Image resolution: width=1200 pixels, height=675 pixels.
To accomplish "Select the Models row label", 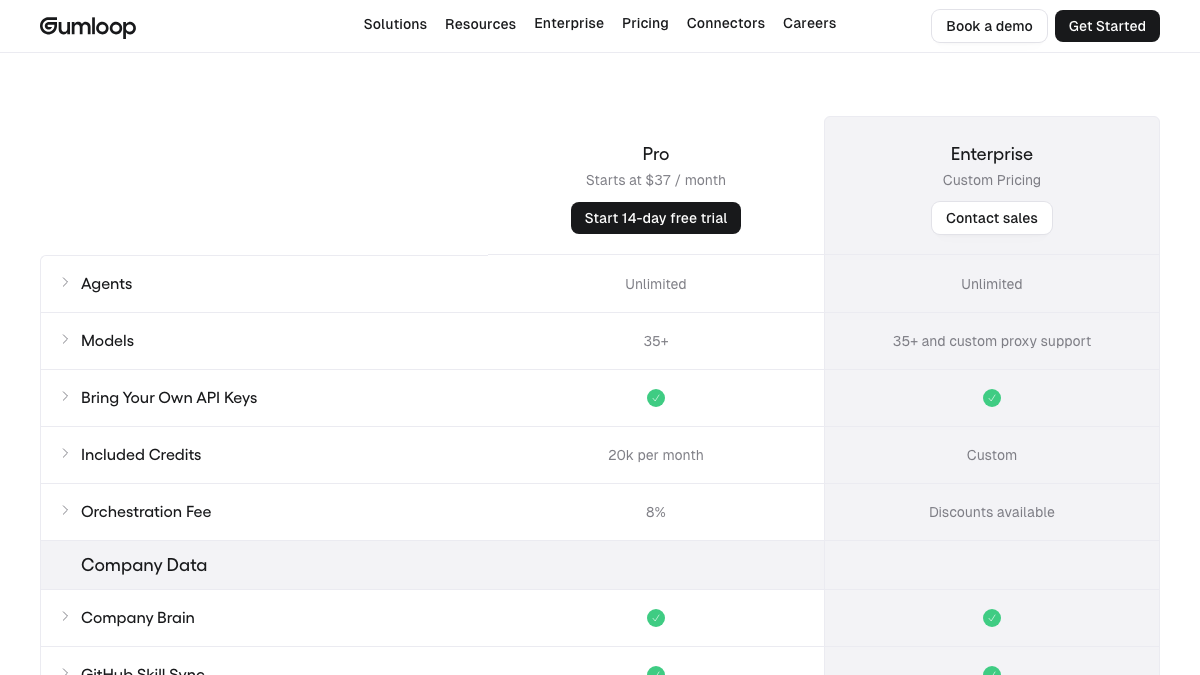I will coord(108,341).
